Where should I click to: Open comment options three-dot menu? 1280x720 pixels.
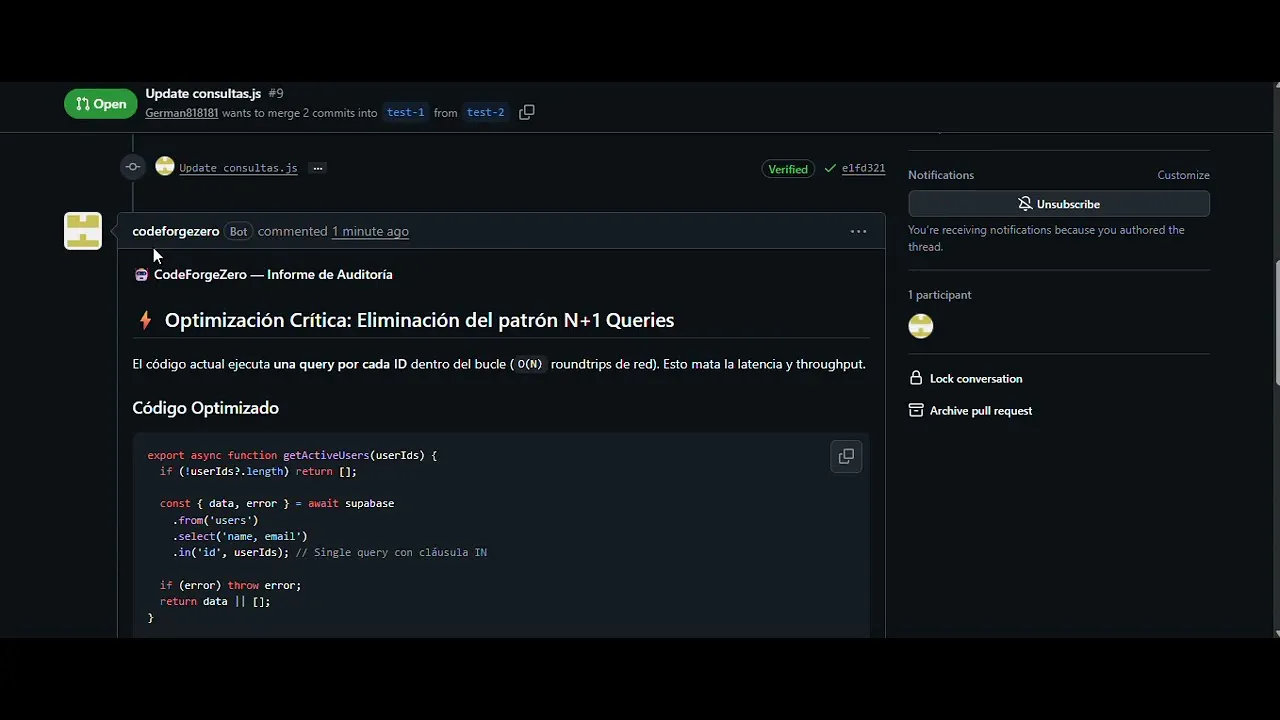click(x=858, y=231)
